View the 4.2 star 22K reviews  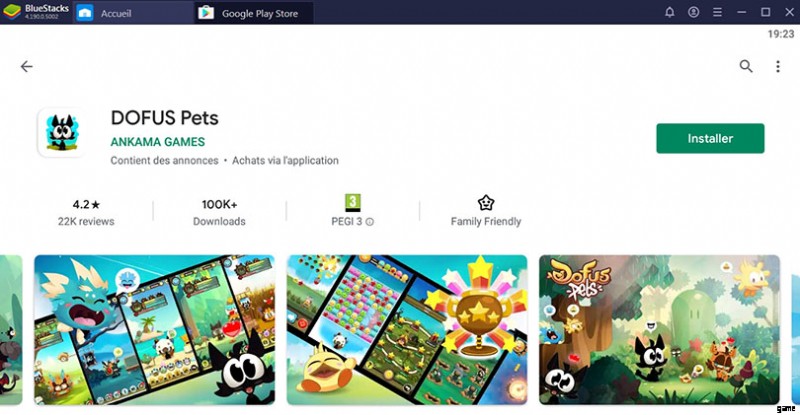tap(86, 212)
